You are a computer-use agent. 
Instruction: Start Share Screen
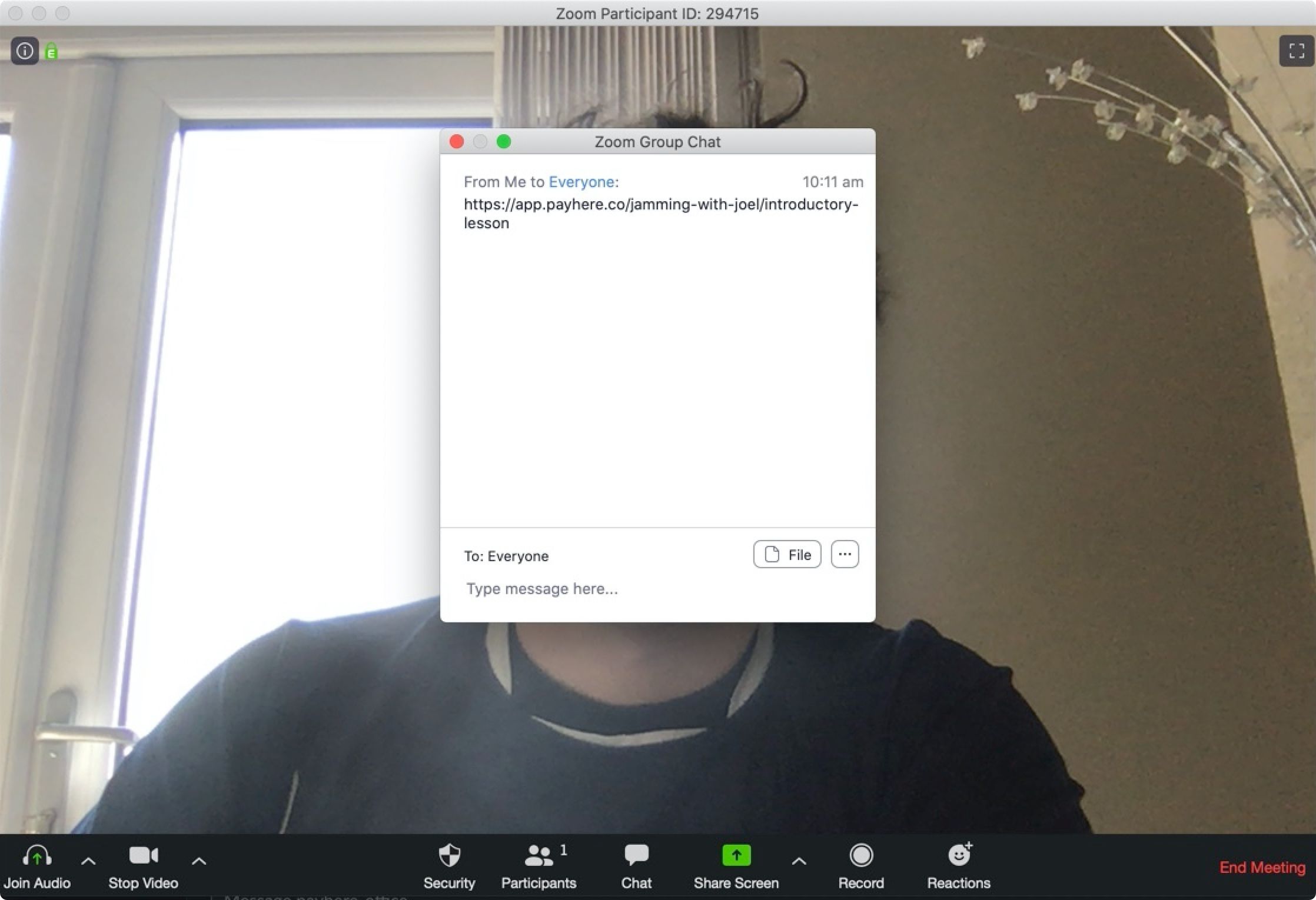pyautogui.click(x=736, y=865)
